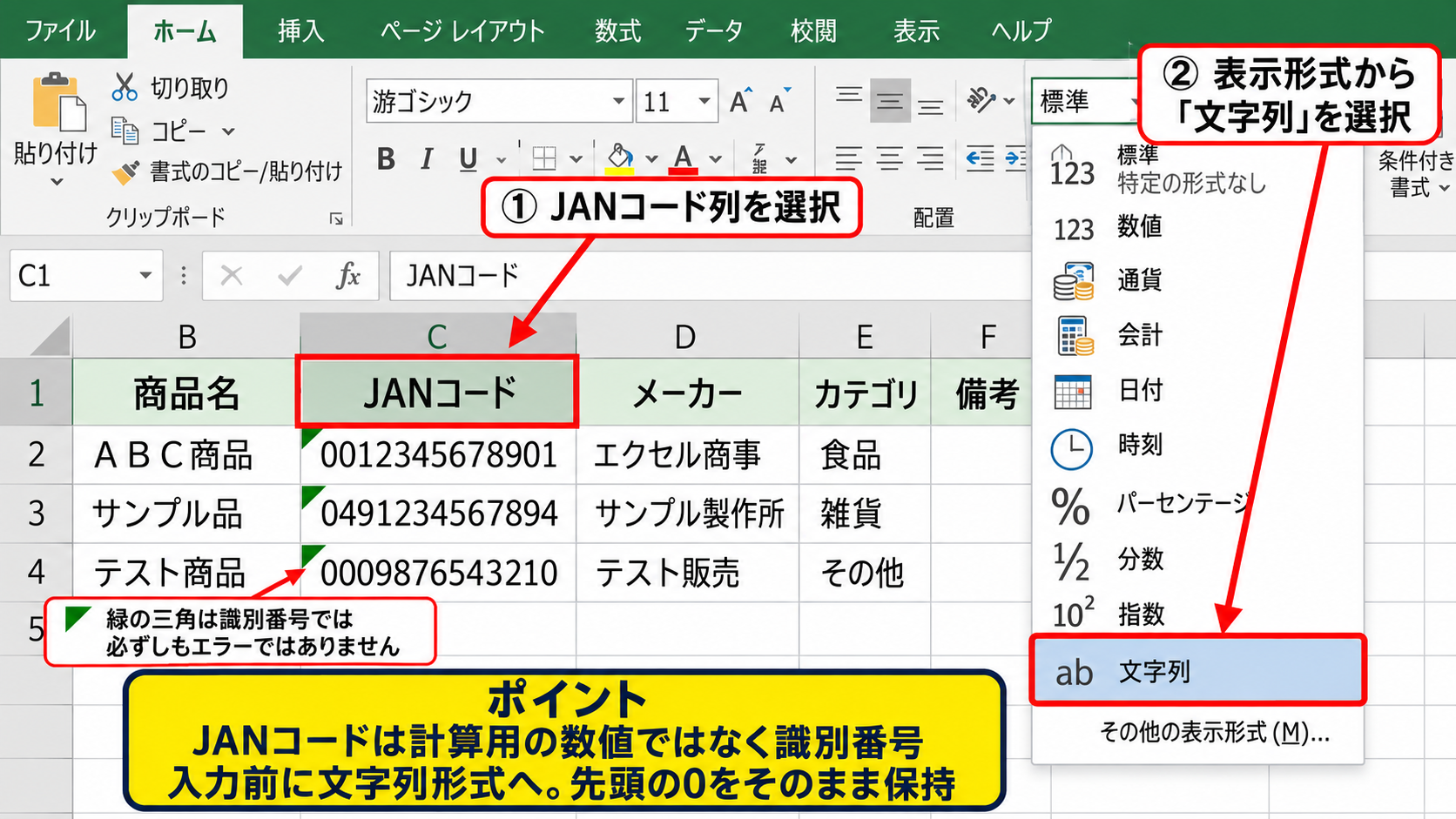This screenshot has width=1456, height=819.
Task: Expand the Name Box dropdown arrow
Action: coord(145,276)
